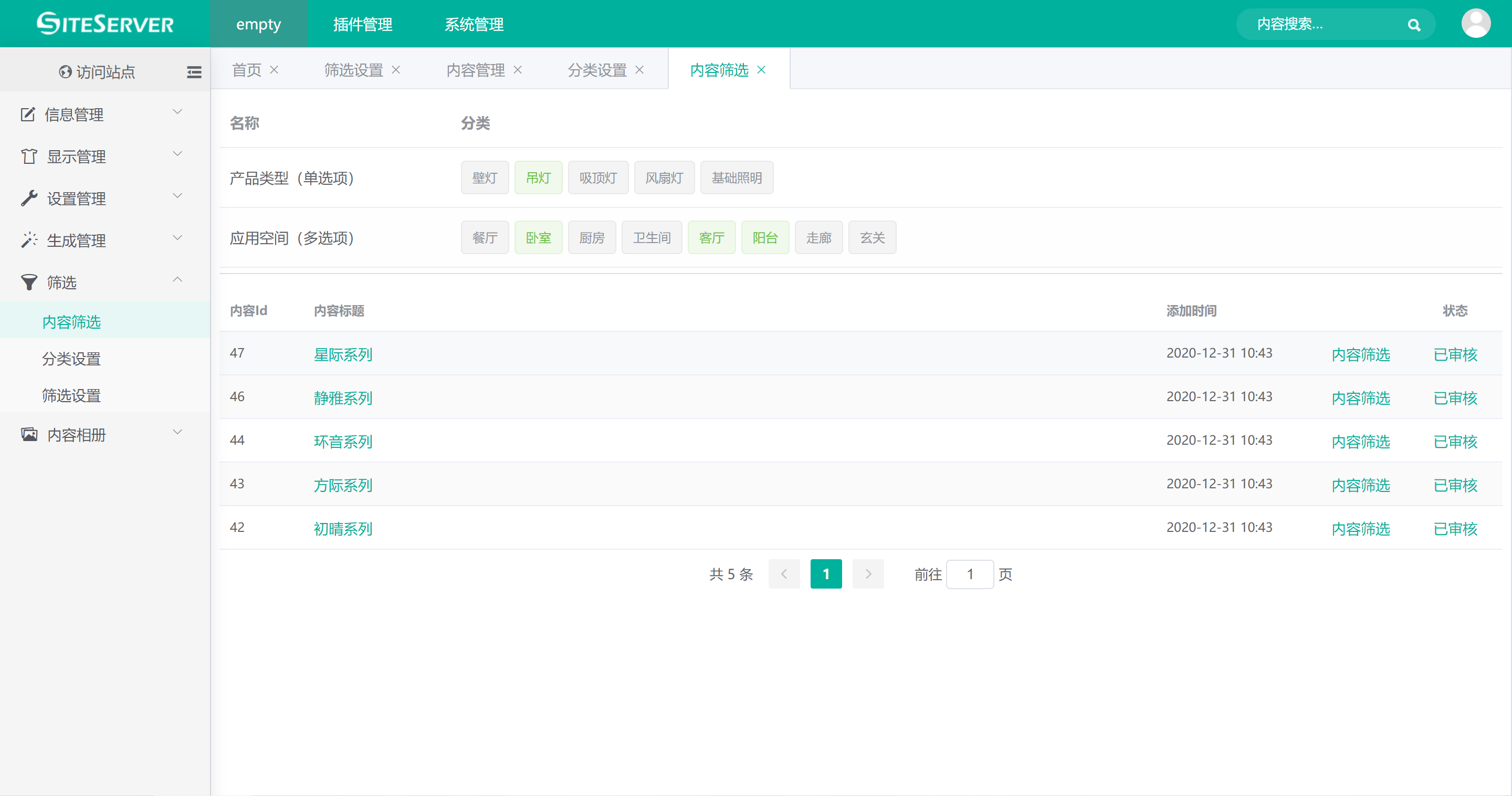Click the search magnifier icon
This screenshot has width=1512, height=796.
(x=1413, y=25)
